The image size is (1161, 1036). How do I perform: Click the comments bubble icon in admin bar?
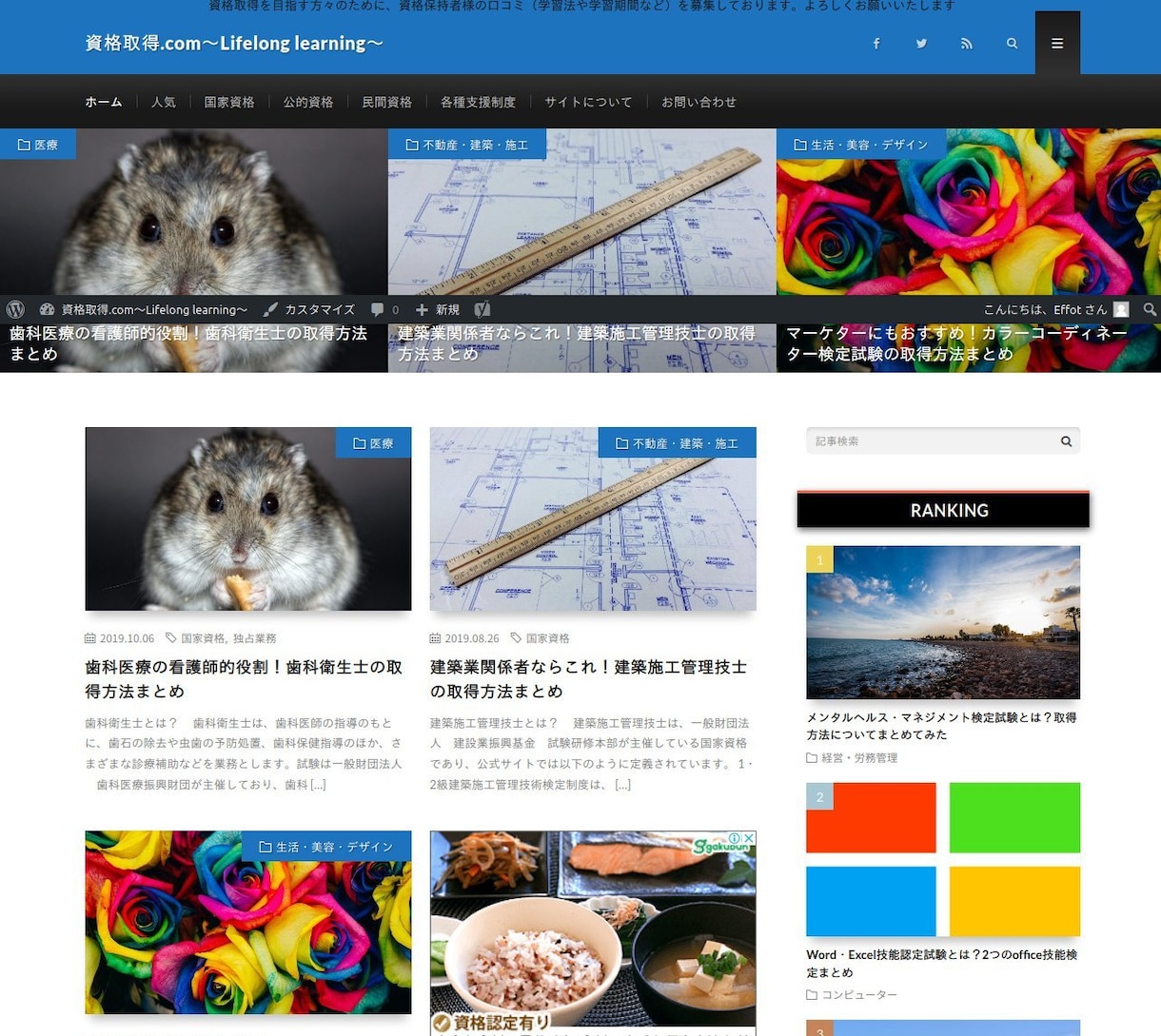pos(378,309)
